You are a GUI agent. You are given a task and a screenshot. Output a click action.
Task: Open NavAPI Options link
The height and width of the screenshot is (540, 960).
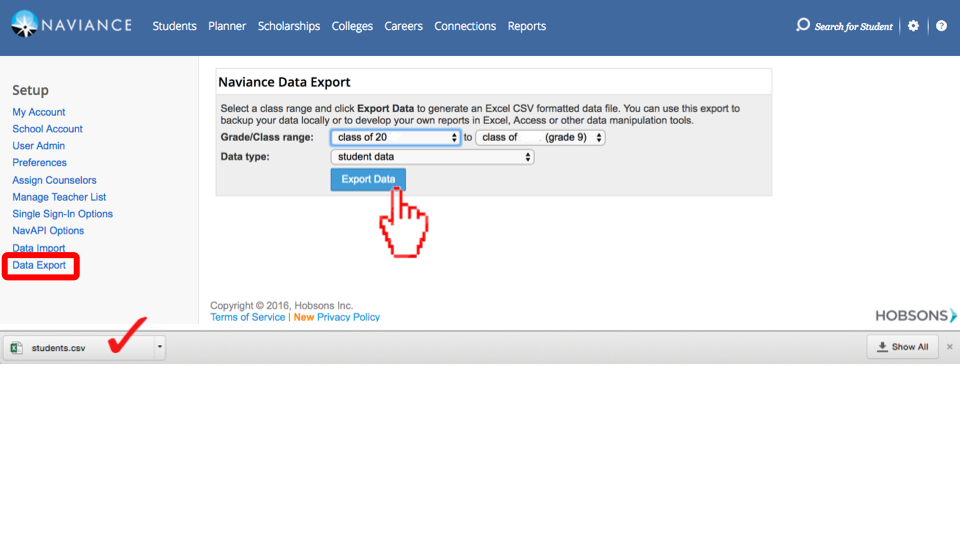48,230
